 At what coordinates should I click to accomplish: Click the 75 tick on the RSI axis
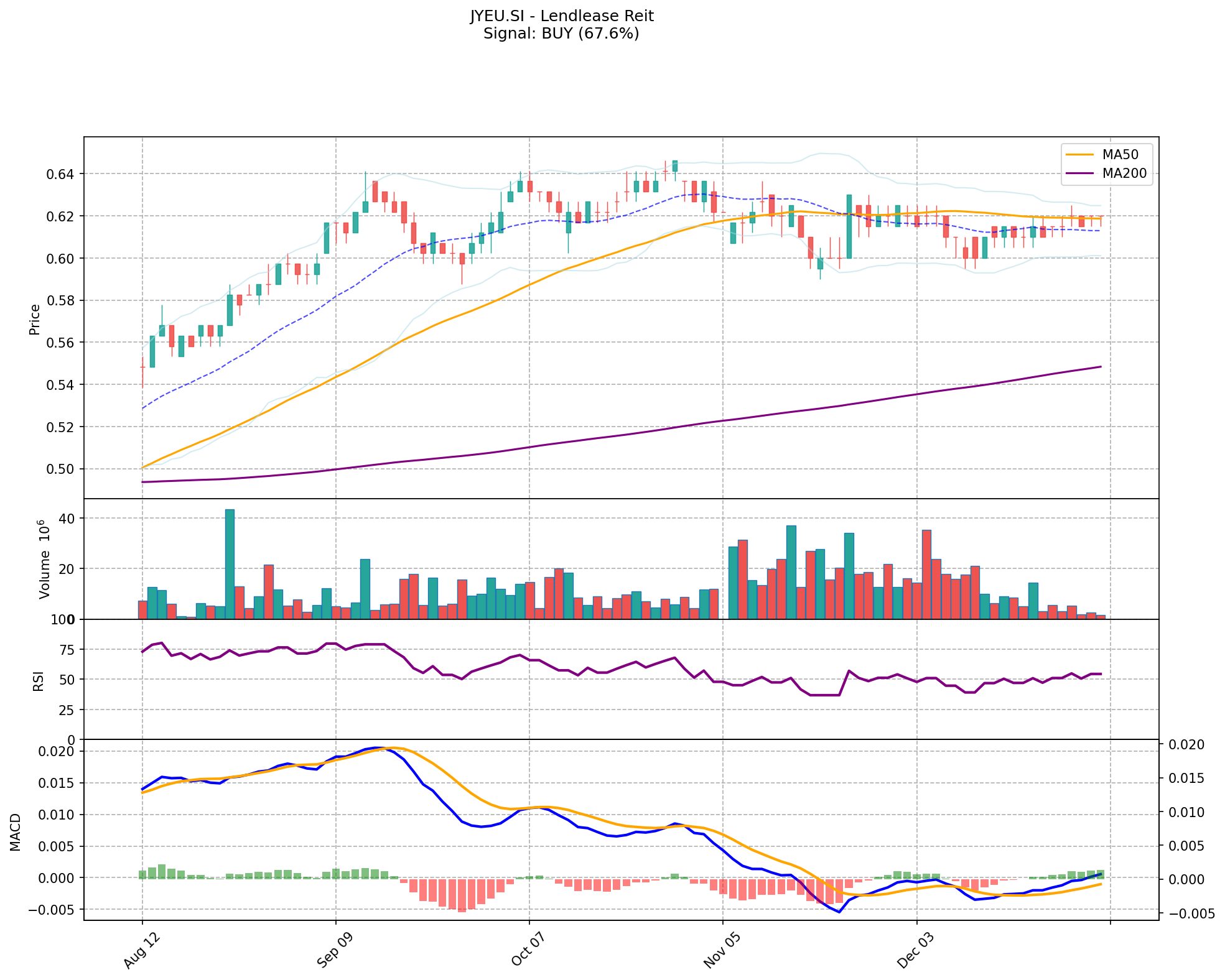(x=67, y=650)
